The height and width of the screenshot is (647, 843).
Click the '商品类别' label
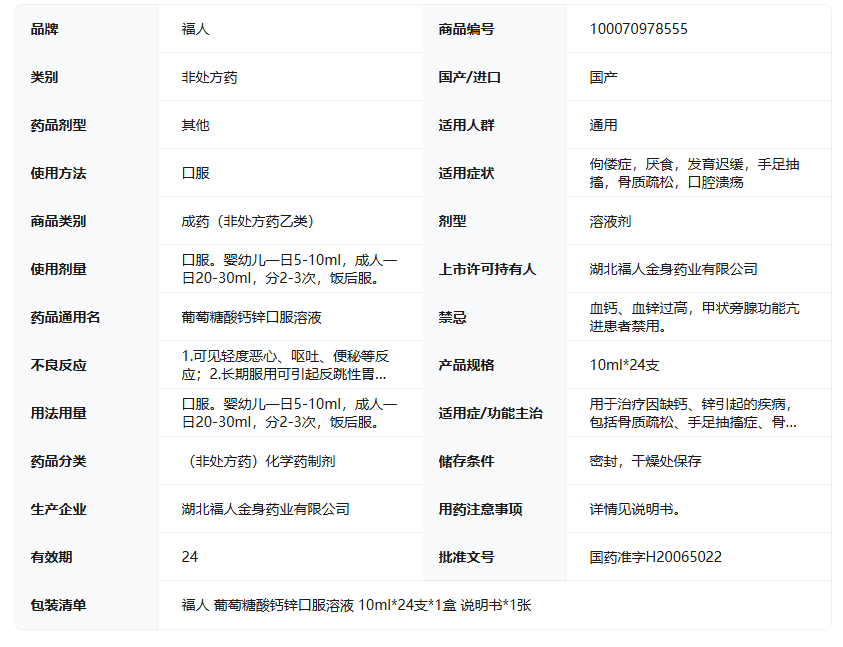pos(59,221)
